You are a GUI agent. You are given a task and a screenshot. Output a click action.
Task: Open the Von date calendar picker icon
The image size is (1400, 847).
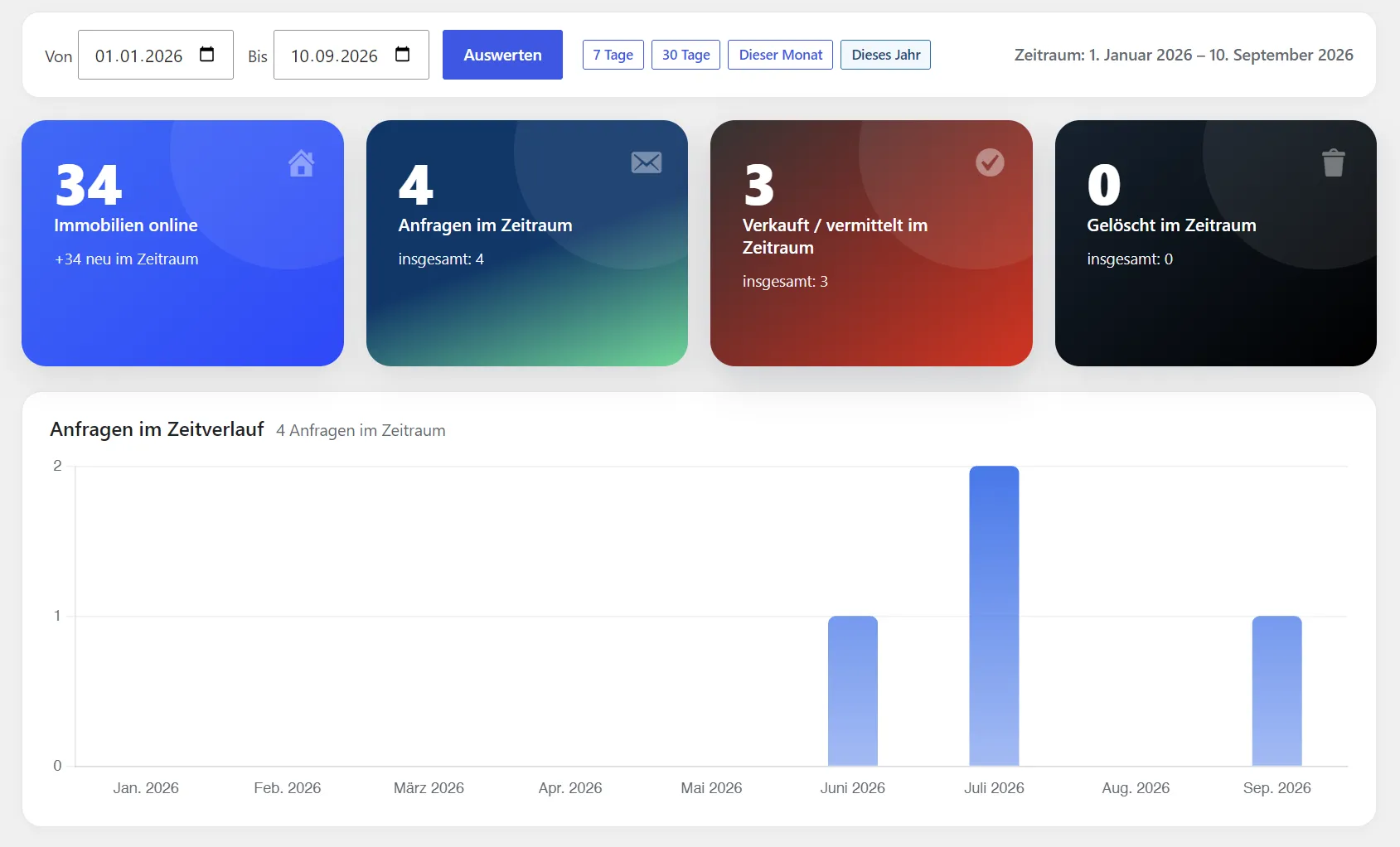tap(207, 55)
